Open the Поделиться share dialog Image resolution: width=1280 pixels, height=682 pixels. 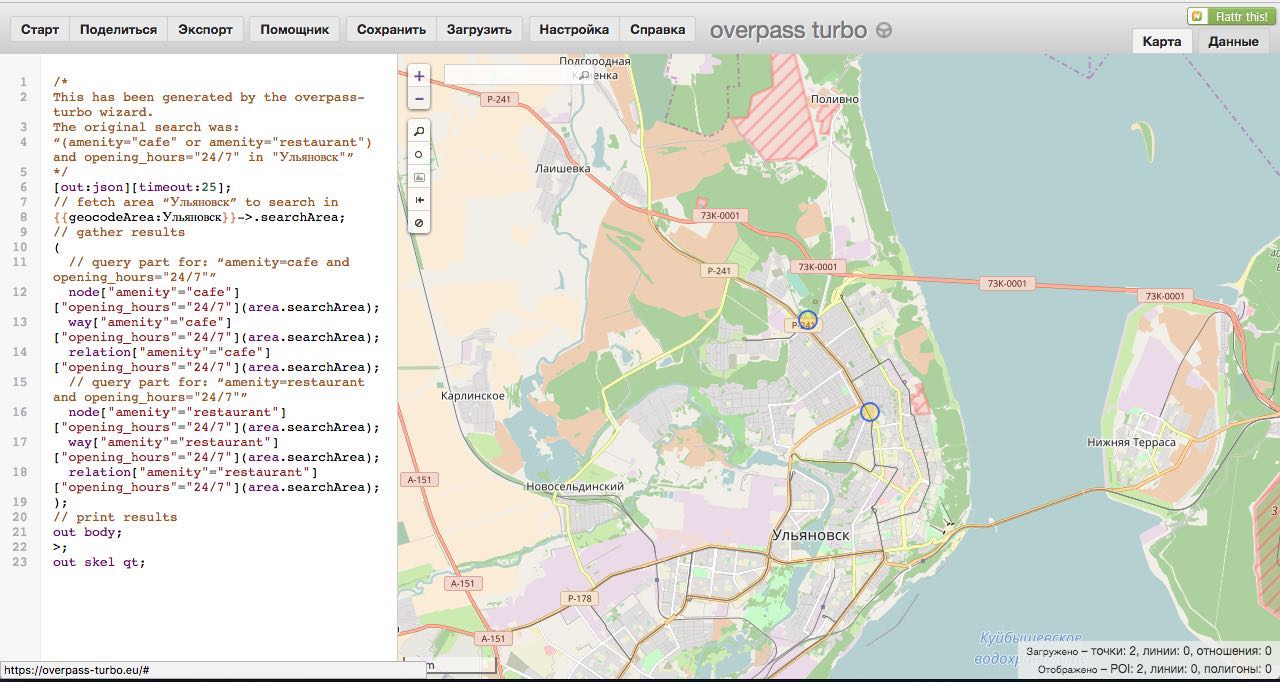tap(118, 29)
